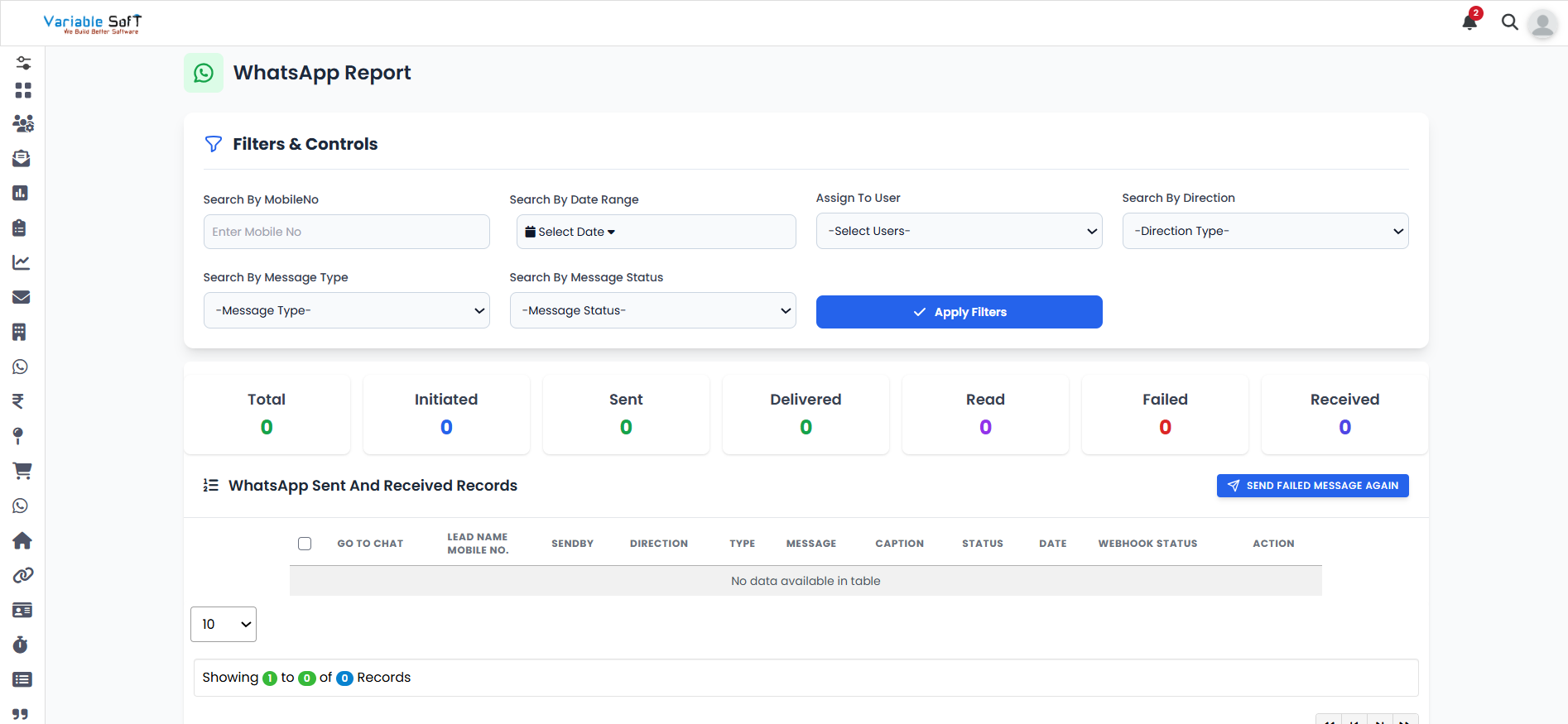Click the rupee sidebar icon

18,401
